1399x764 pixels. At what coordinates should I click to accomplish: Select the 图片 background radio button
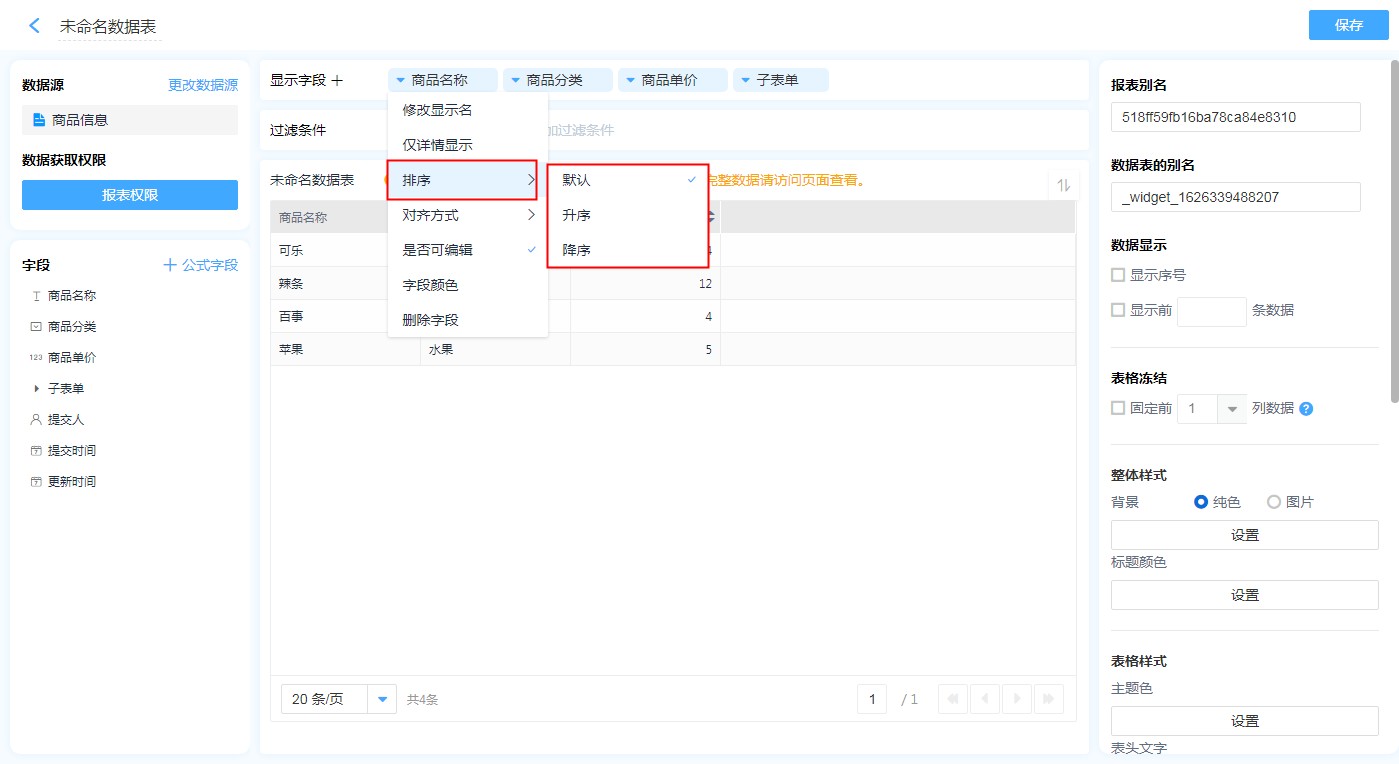(1274, 502)
